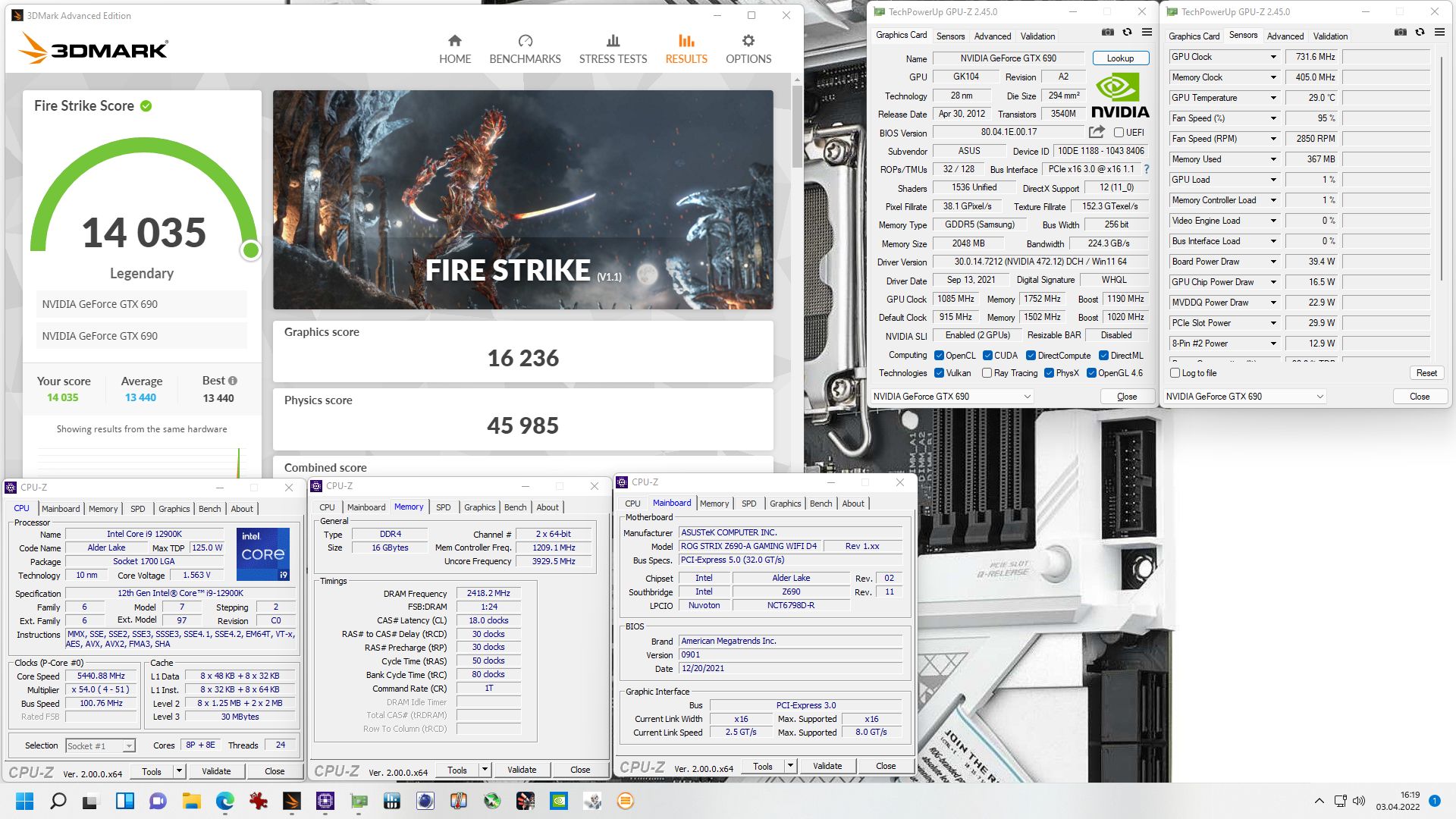Click the info icon next to Best
Screen dimensions: 1456x819
click(233, 381)
